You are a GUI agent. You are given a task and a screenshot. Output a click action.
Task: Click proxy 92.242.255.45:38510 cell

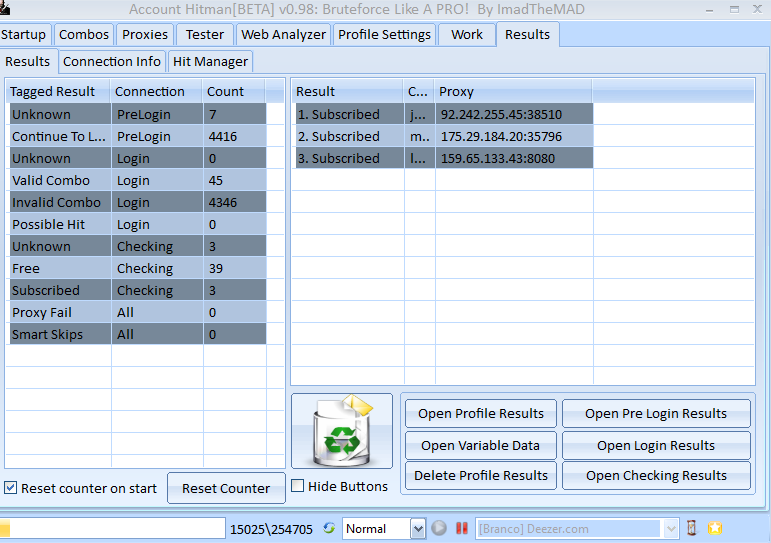(x=514, y=114)
